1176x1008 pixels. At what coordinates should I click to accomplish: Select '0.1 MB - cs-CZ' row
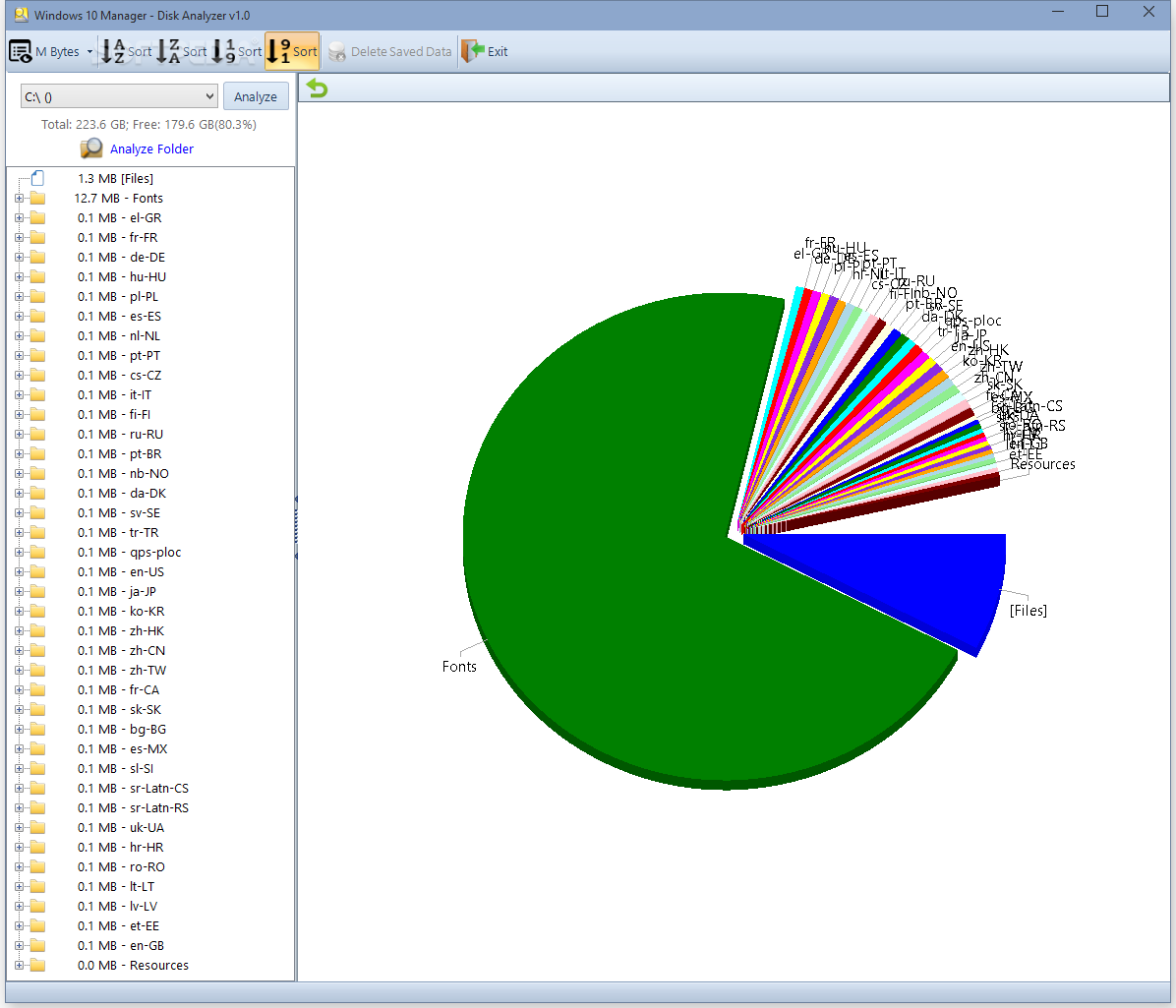(119, 375)
